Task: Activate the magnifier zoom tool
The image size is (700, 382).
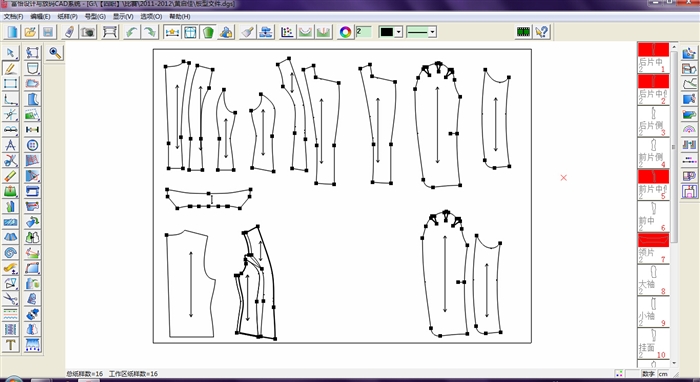Action: pyautogui.click(x=55, y=53)
